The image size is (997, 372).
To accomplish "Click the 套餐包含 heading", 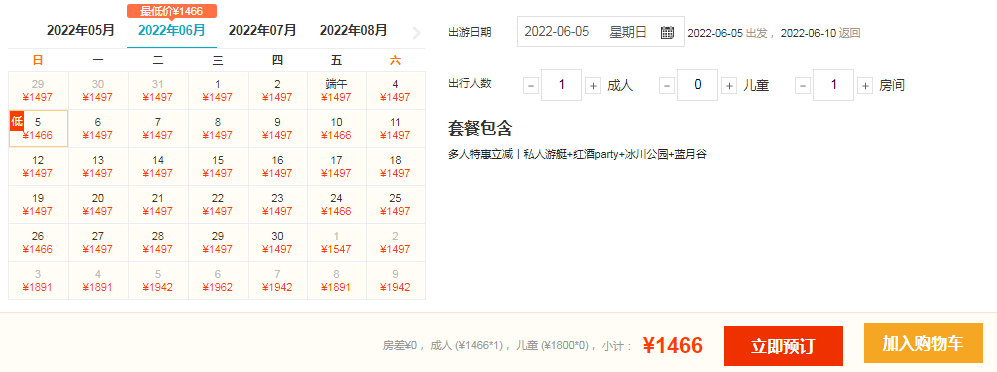I will pos(480,128).
